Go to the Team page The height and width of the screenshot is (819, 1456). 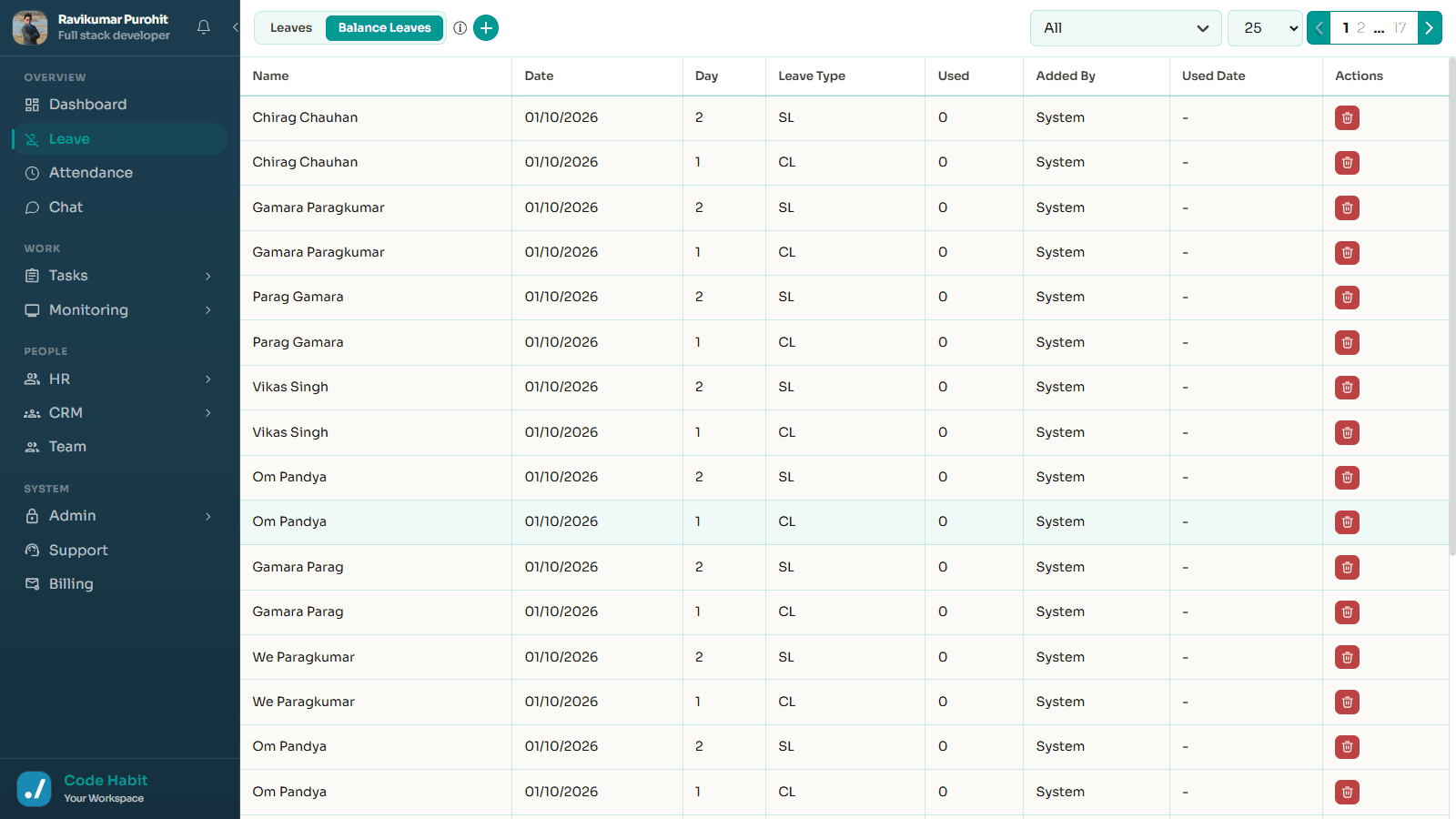(x=120, y=447)
